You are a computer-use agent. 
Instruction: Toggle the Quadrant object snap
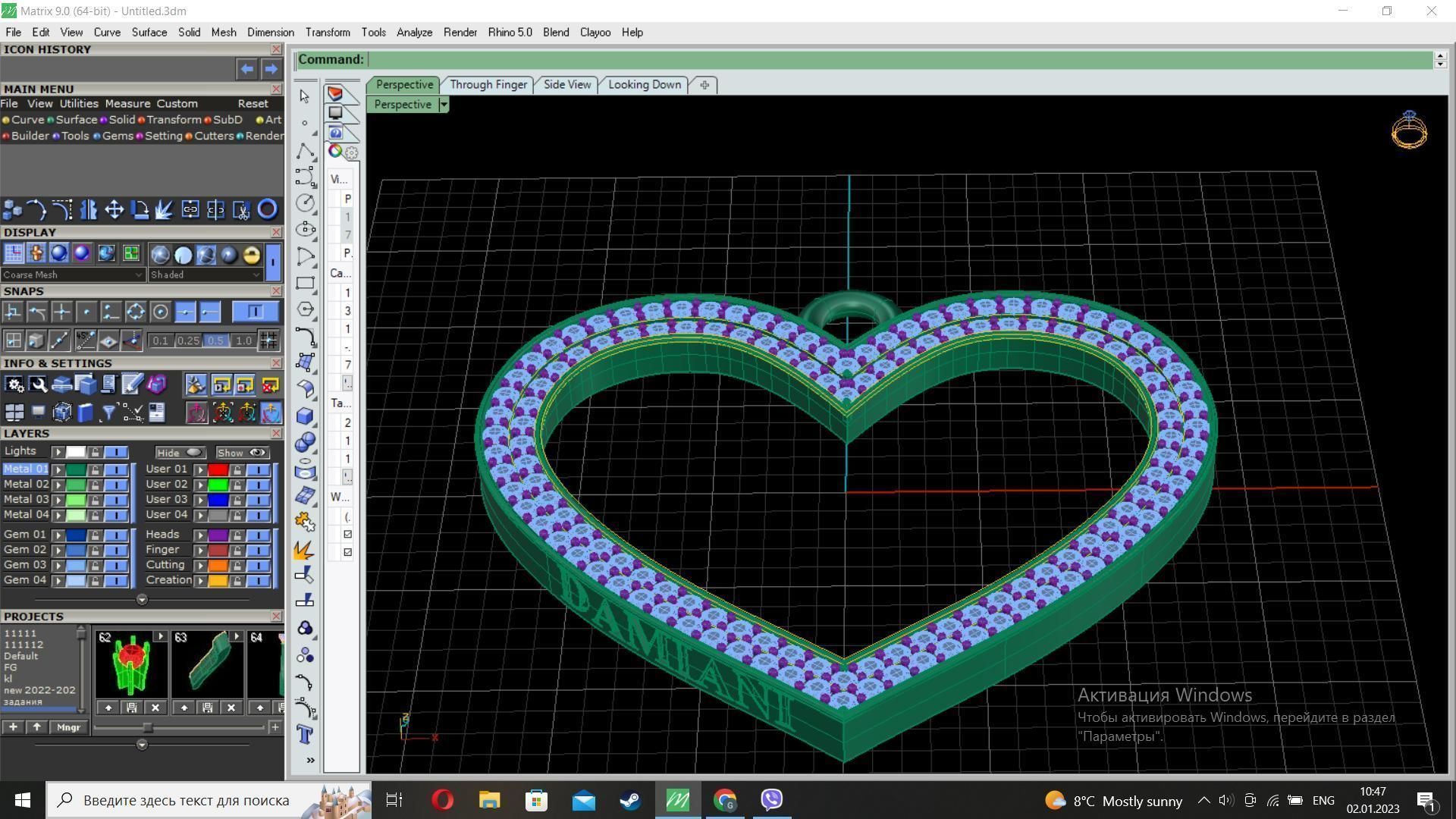pyautogui.click(x=136, y=312)
